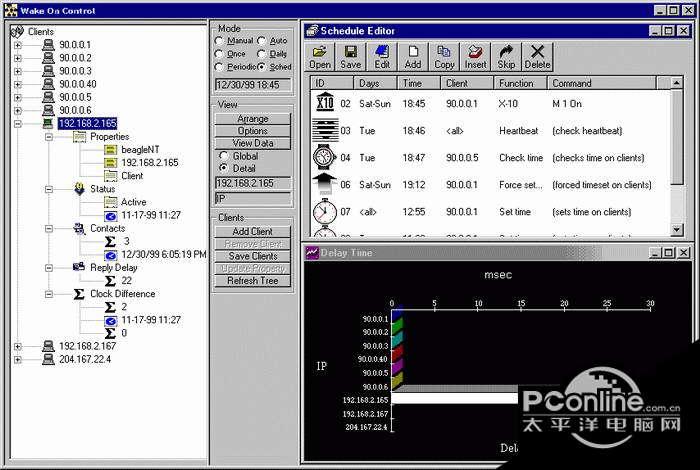Collapse the Contacts branch

tap(49, 229)
